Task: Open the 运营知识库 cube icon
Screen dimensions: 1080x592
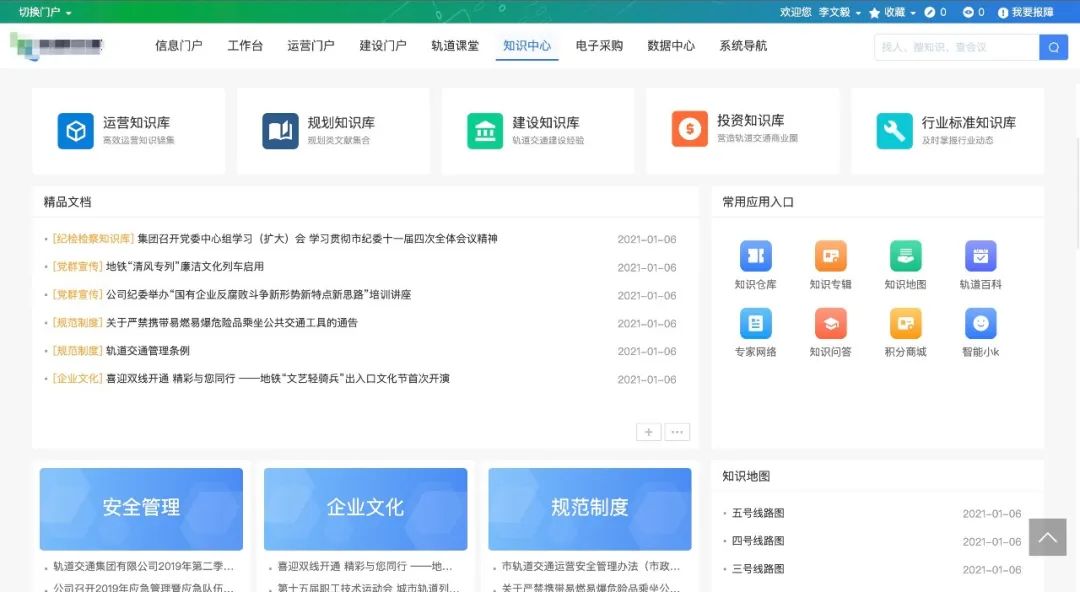Action: point(75,131)
